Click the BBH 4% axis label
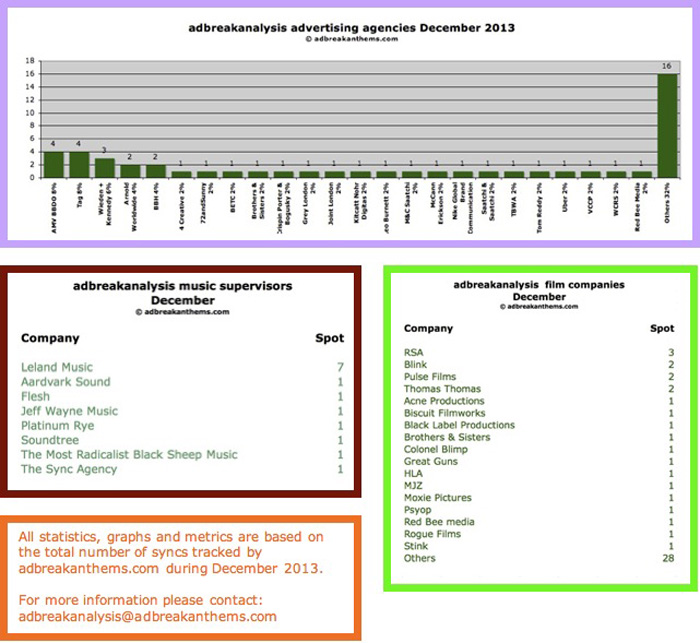The height and width of the screenshot is (643, 700). [156, 196]
